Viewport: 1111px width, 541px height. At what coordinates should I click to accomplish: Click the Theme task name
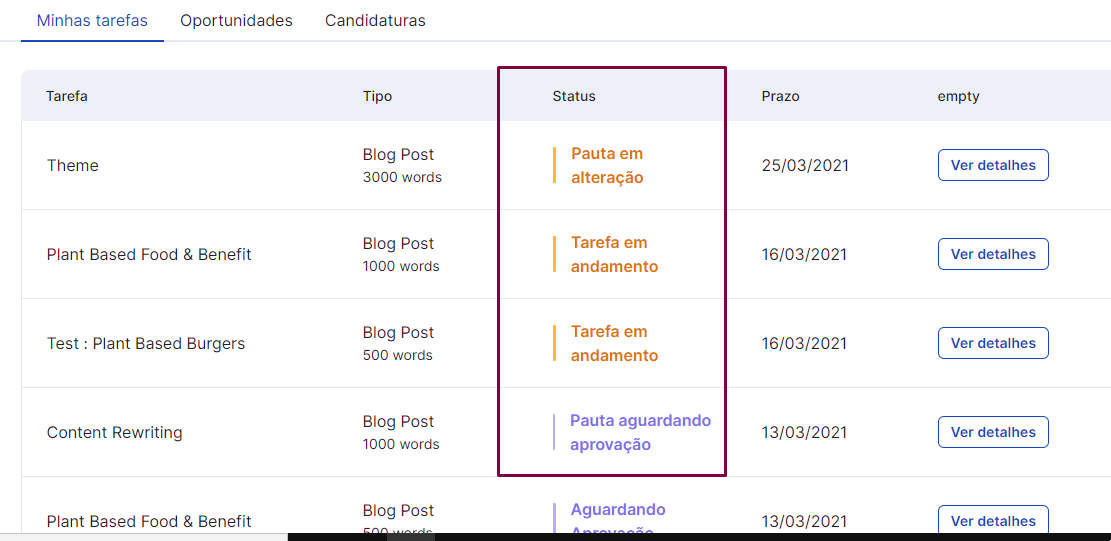pyautogui.click(x=72, y=166)
